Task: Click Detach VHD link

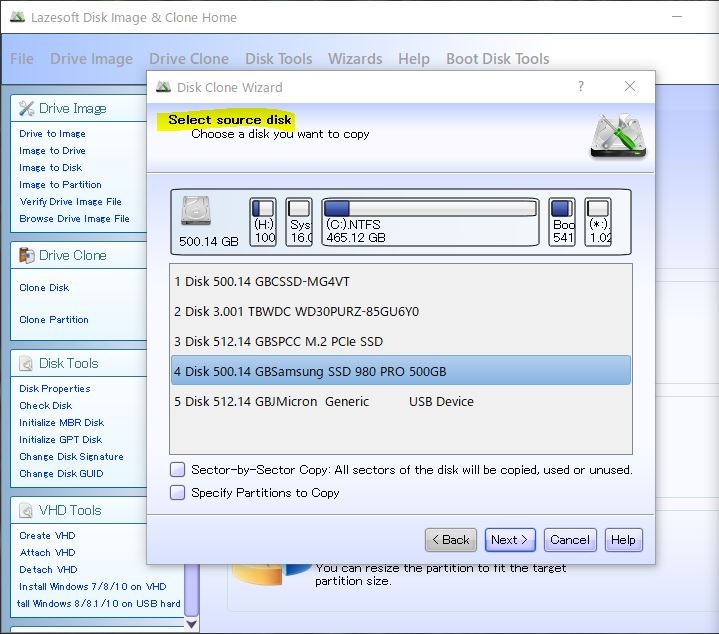Action: 48,569
